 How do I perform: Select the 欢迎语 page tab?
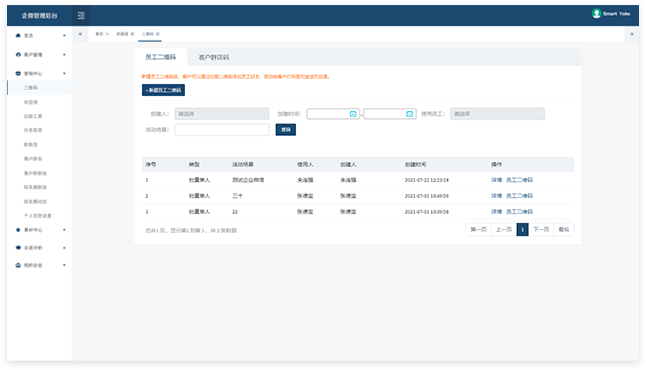point(122,34)
